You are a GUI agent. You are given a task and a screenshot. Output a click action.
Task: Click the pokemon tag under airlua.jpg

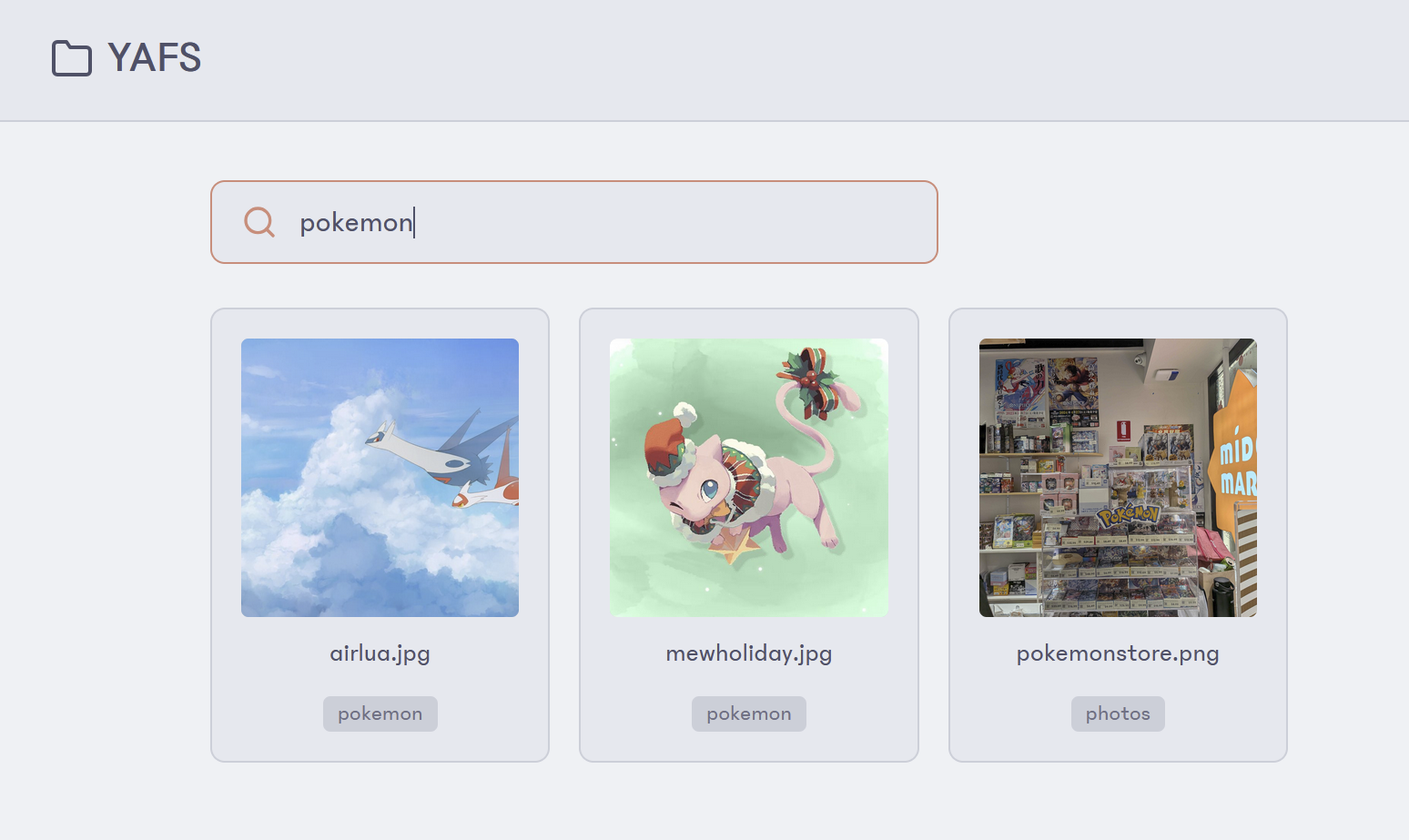(380, 713)
